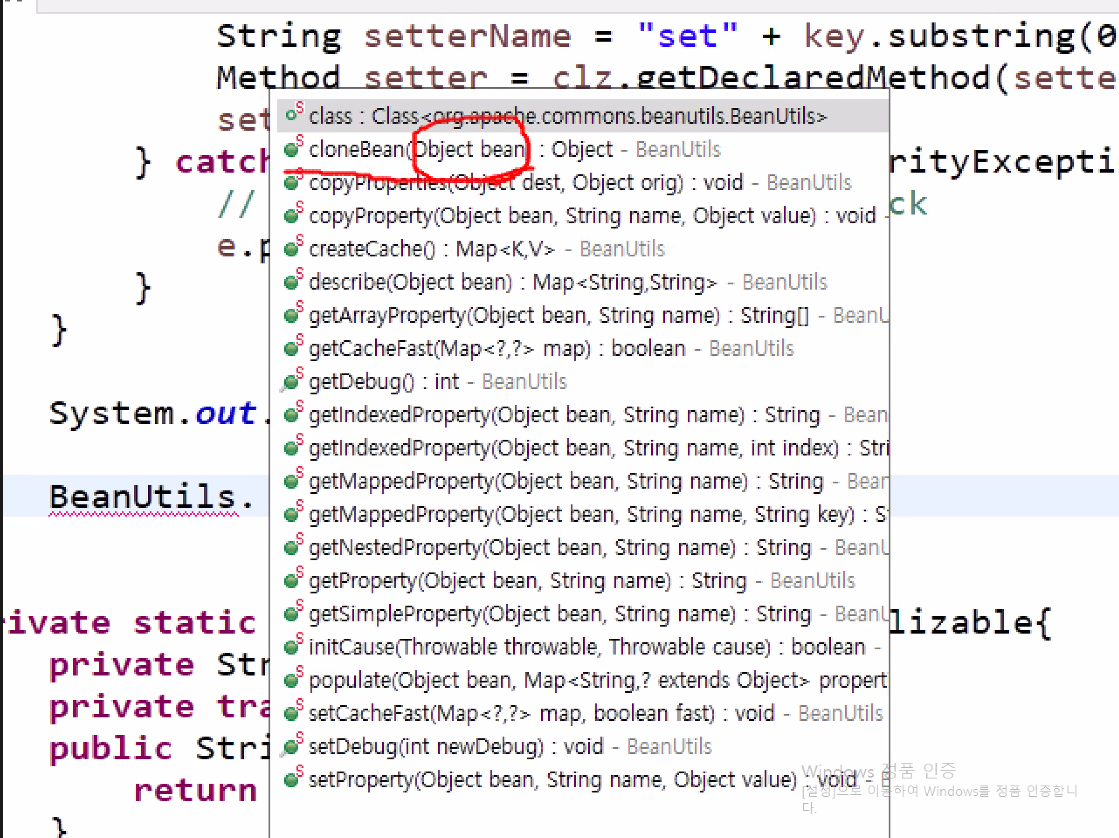This screenshot has height=838, width=1119.
Task: Choose getMappedProperty(Object bean, String name) : String
Action: [582, 480]
